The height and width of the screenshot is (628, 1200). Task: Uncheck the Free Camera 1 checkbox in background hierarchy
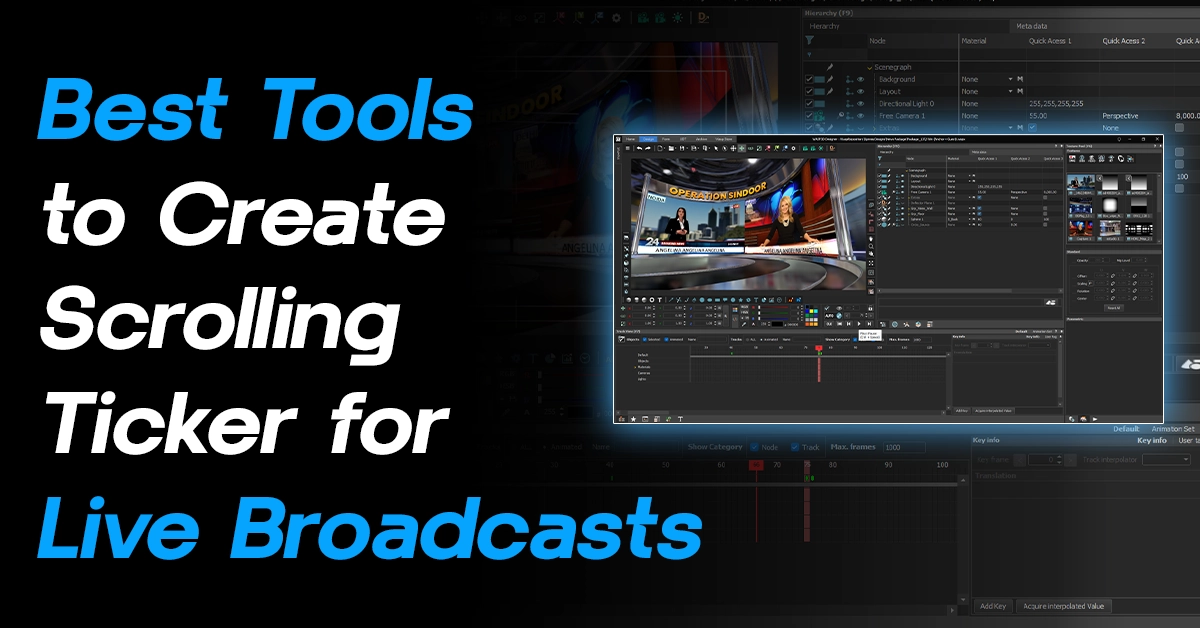coord(810,116)
